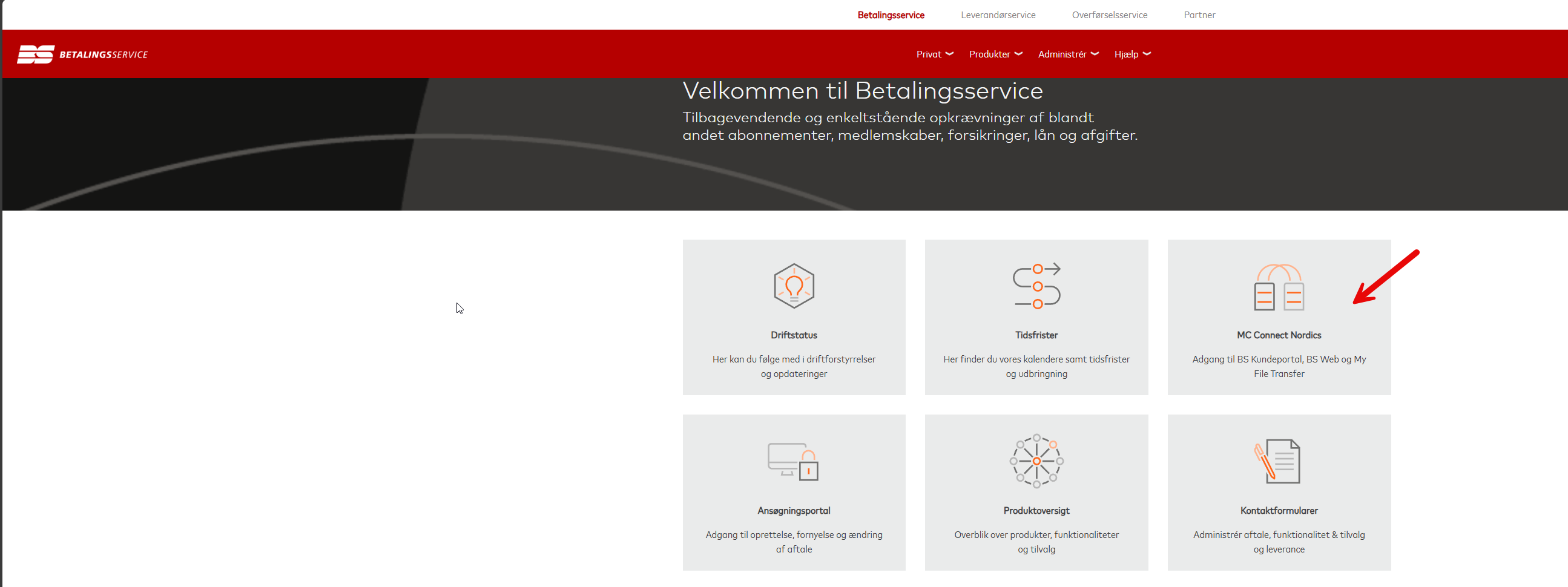Expand the Privat dropdown menu
This screenshot has width=1568, height=587.
(934, 54)
